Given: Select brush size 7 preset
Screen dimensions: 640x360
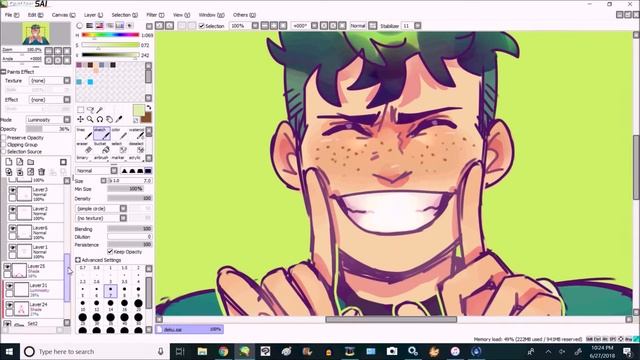Looking at the screenshot, I should (x=110, y=291).
